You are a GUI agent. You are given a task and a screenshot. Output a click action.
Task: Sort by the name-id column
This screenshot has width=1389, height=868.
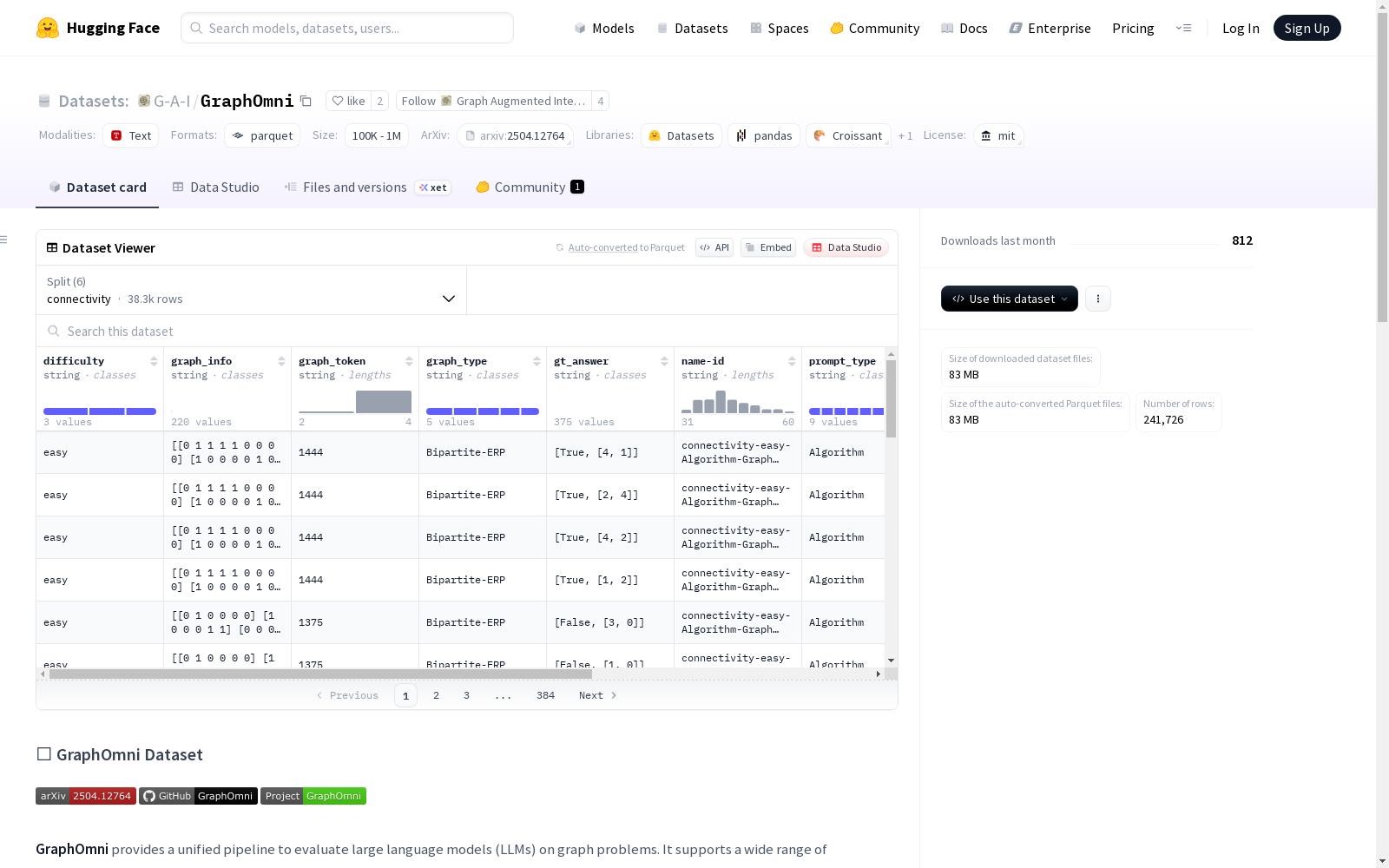point(792,361)
